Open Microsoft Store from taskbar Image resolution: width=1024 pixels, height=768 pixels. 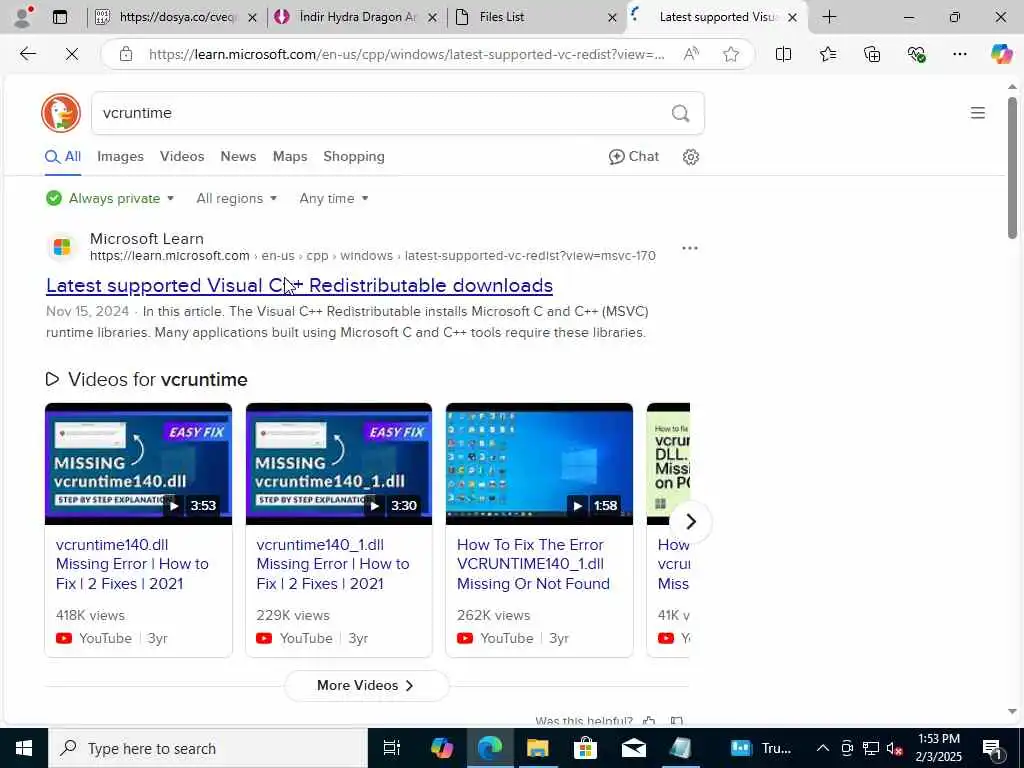click(585, 748)
